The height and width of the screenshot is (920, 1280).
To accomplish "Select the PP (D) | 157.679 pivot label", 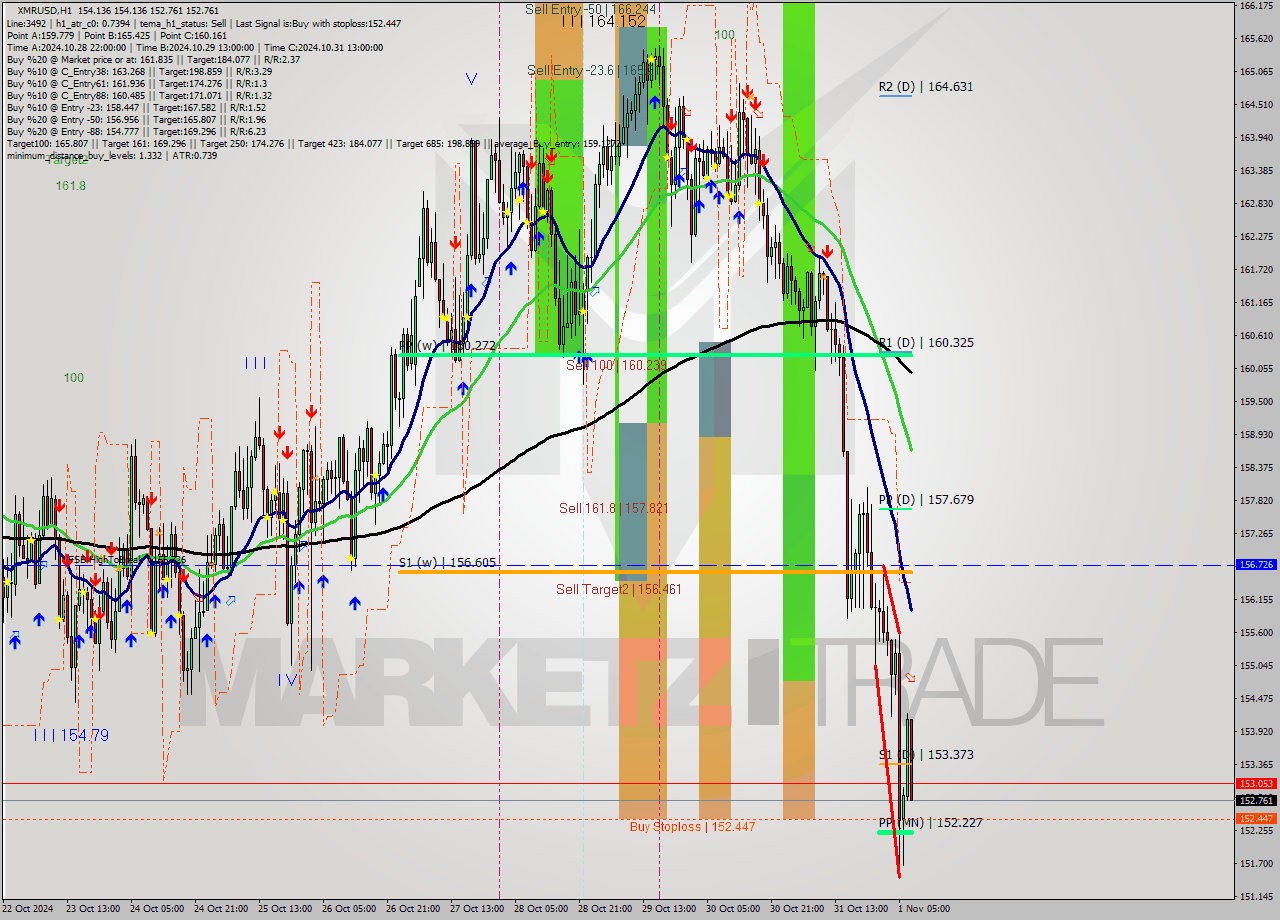I will pos(926,500).
